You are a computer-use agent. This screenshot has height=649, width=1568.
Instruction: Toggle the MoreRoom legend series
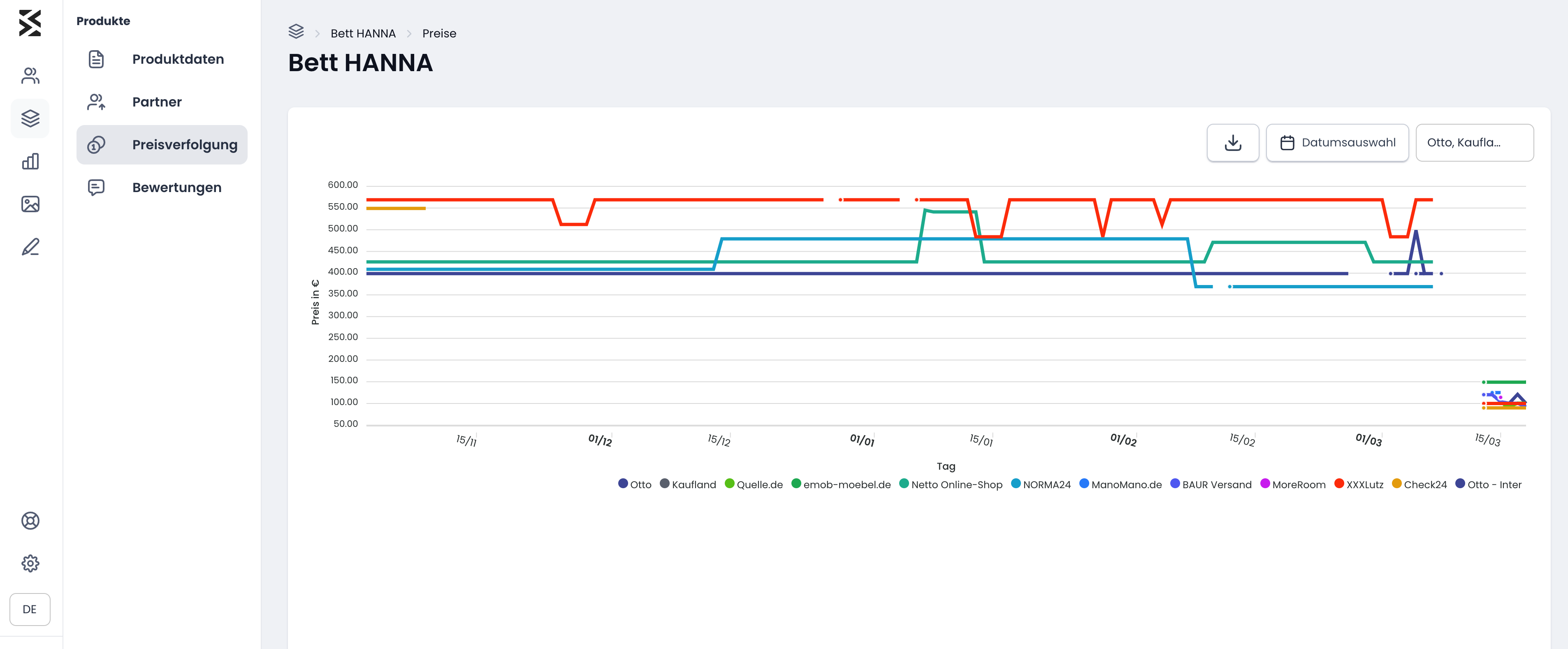pyautogui.click(x=1292, y=484)
